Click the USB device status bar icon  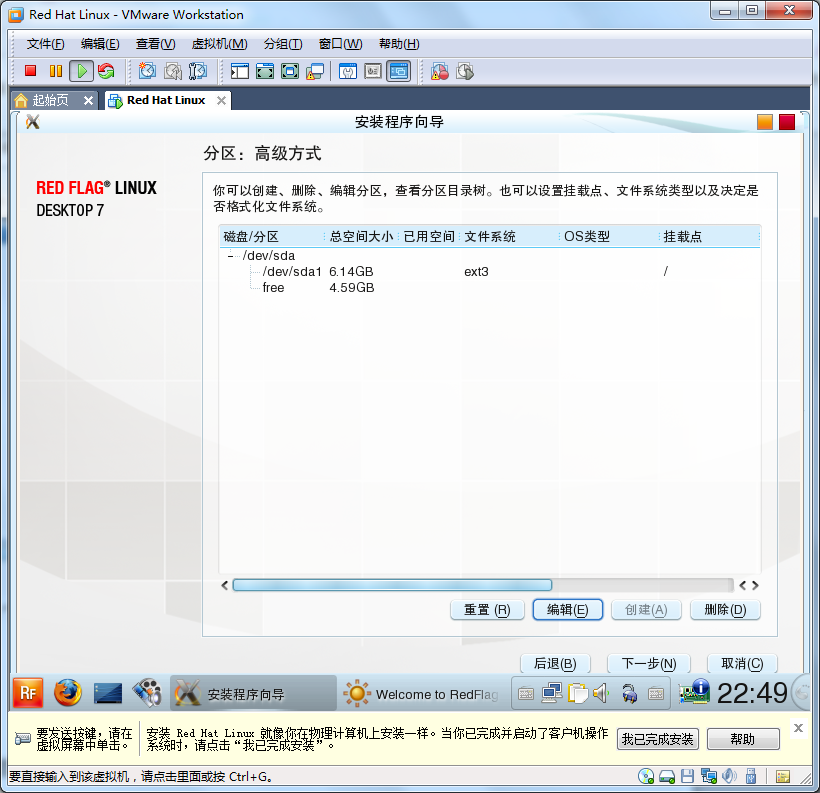[751, 777]
